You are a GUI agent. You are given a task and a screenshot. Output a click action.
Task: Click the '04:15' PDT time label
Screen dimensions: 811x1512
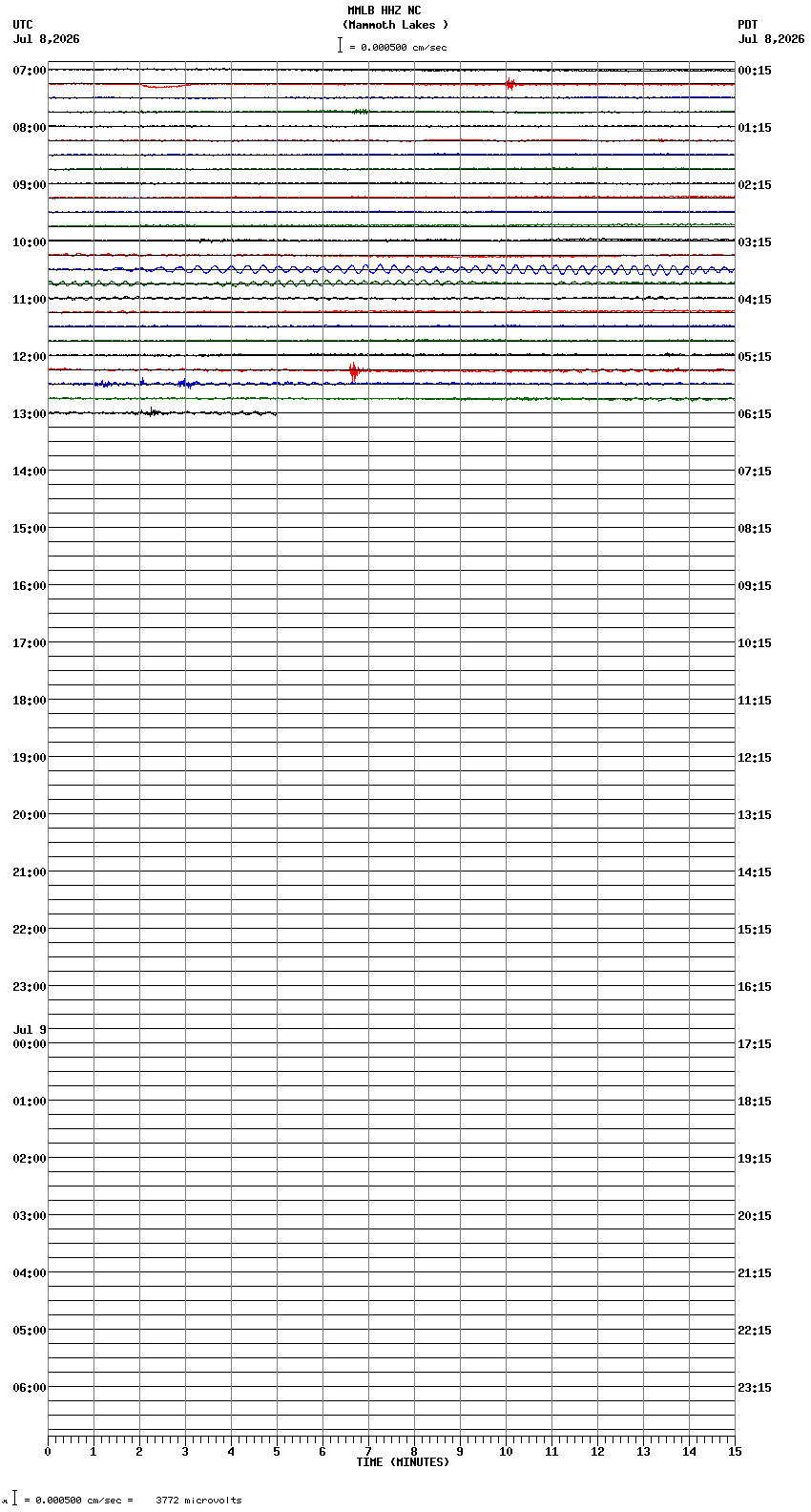tap(755, 300)
